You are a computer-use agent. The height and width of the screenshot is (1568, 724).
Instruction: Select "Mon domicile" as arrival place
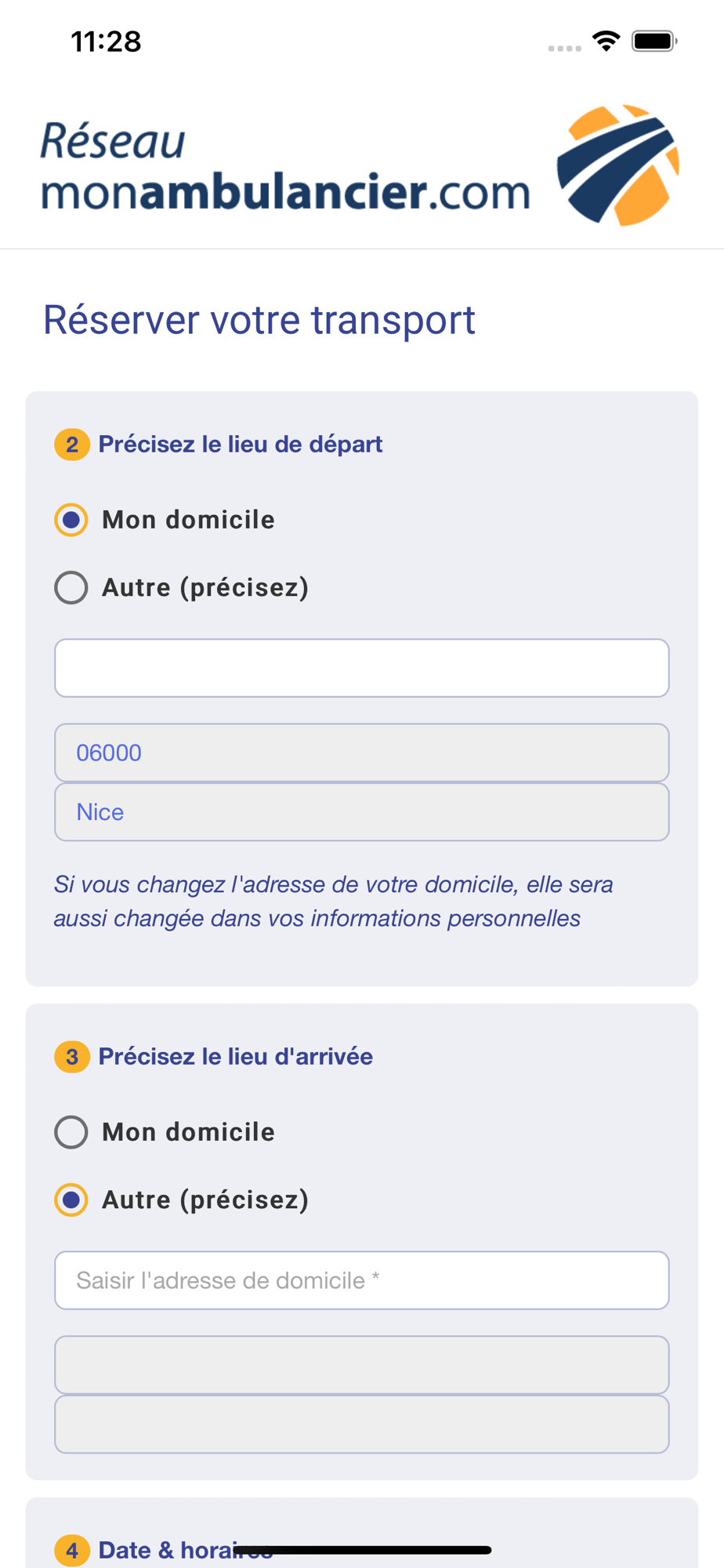(71, 1132)
